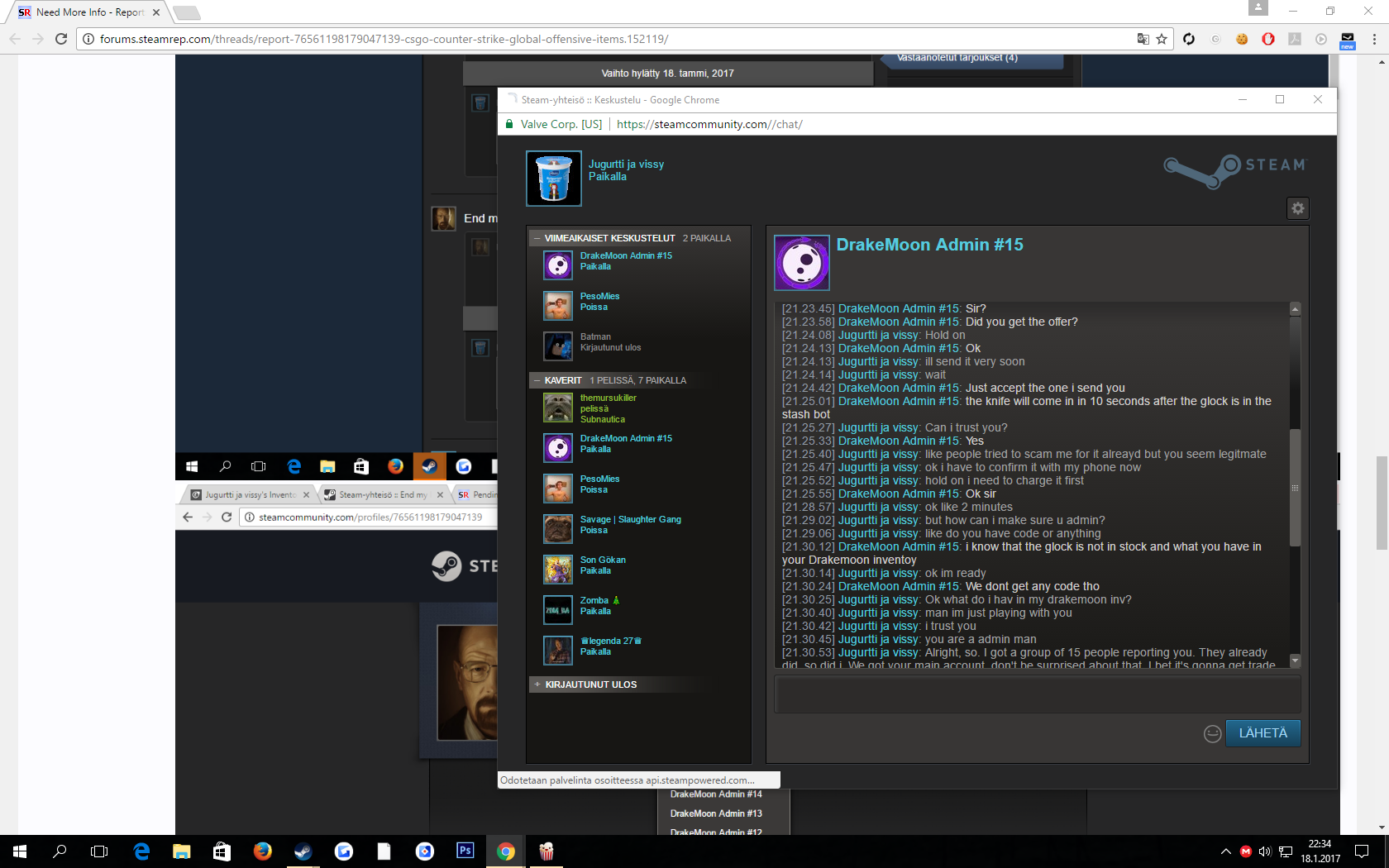Expand the KIRJAUTUNUT ULOS section

(x=537, y=684)
